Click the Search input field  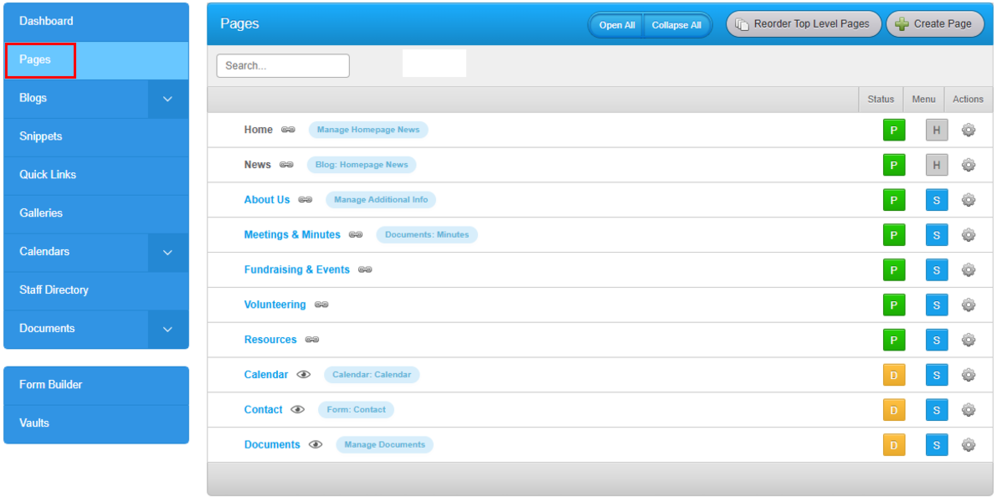point(283,66)
